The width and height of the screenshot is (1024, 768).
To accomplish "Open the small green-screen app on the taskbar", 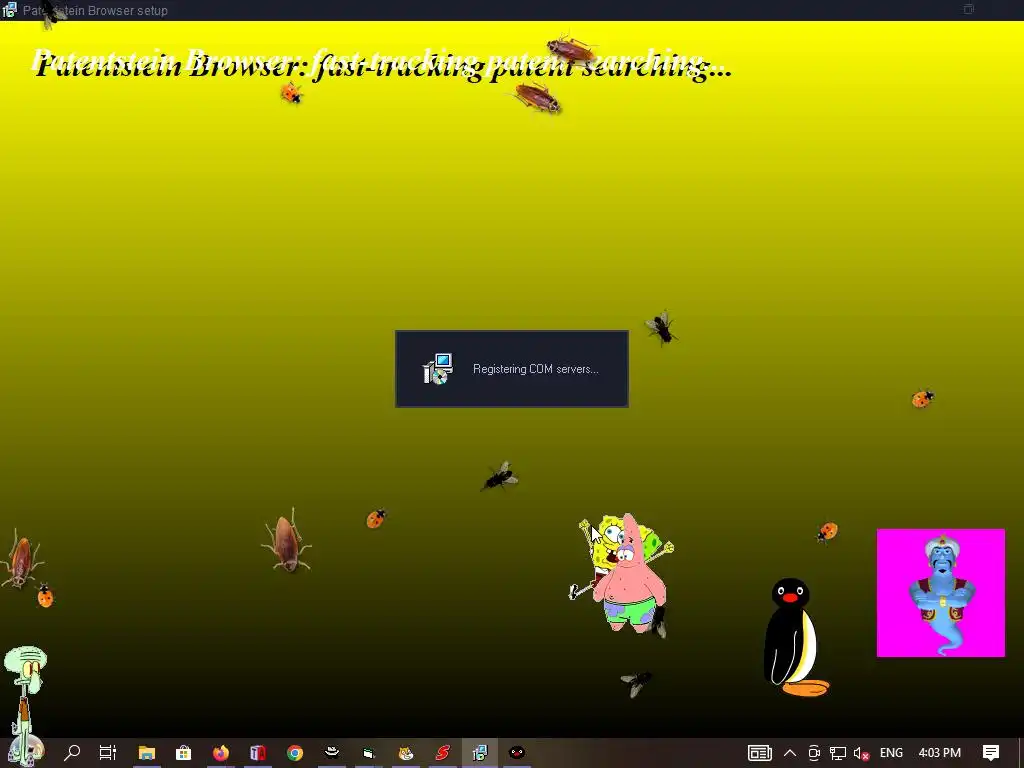I will coord(369,753).
